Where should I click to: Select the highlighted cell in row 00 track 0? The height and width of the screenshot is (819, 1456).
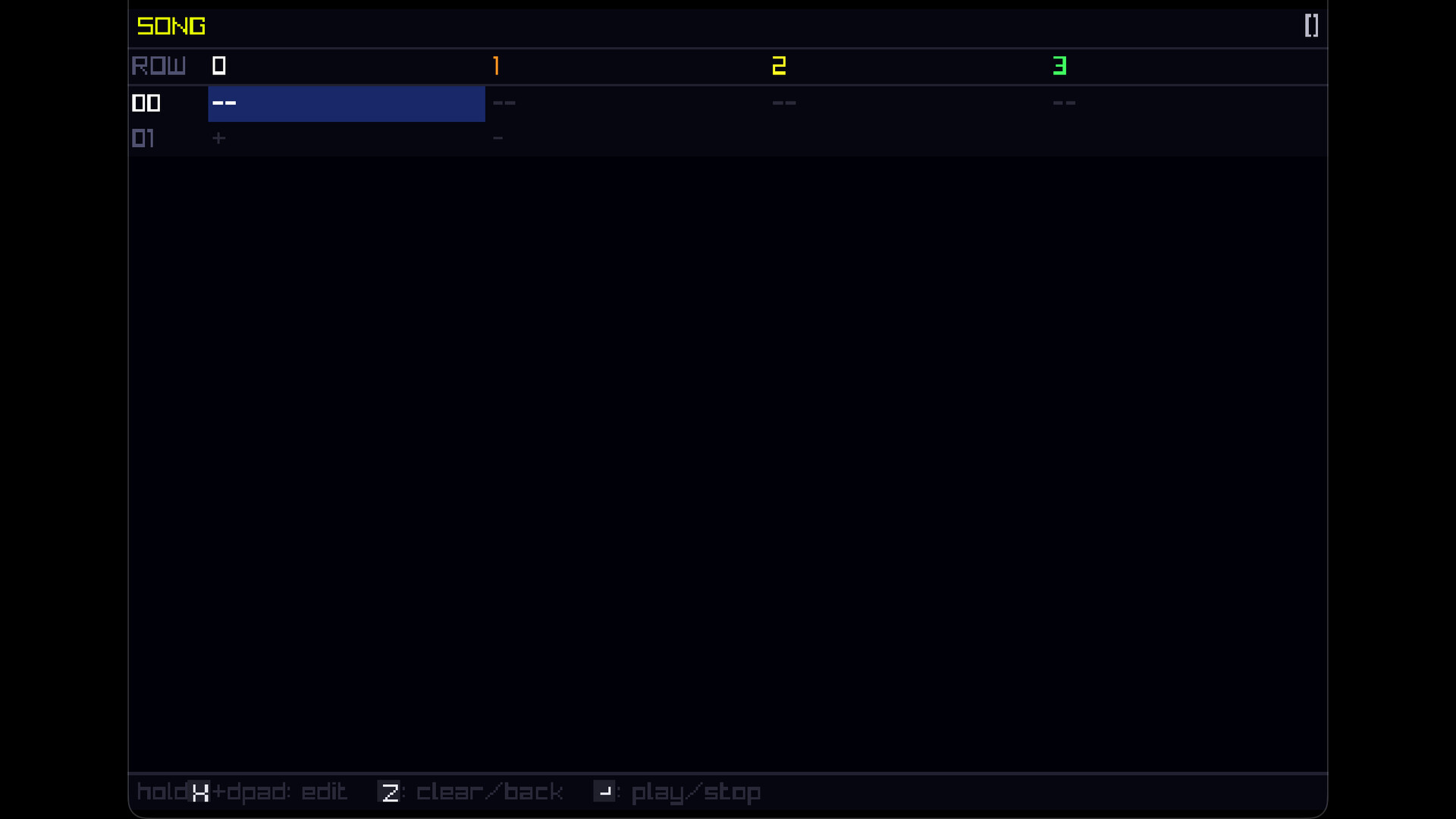tap(347, 103)
